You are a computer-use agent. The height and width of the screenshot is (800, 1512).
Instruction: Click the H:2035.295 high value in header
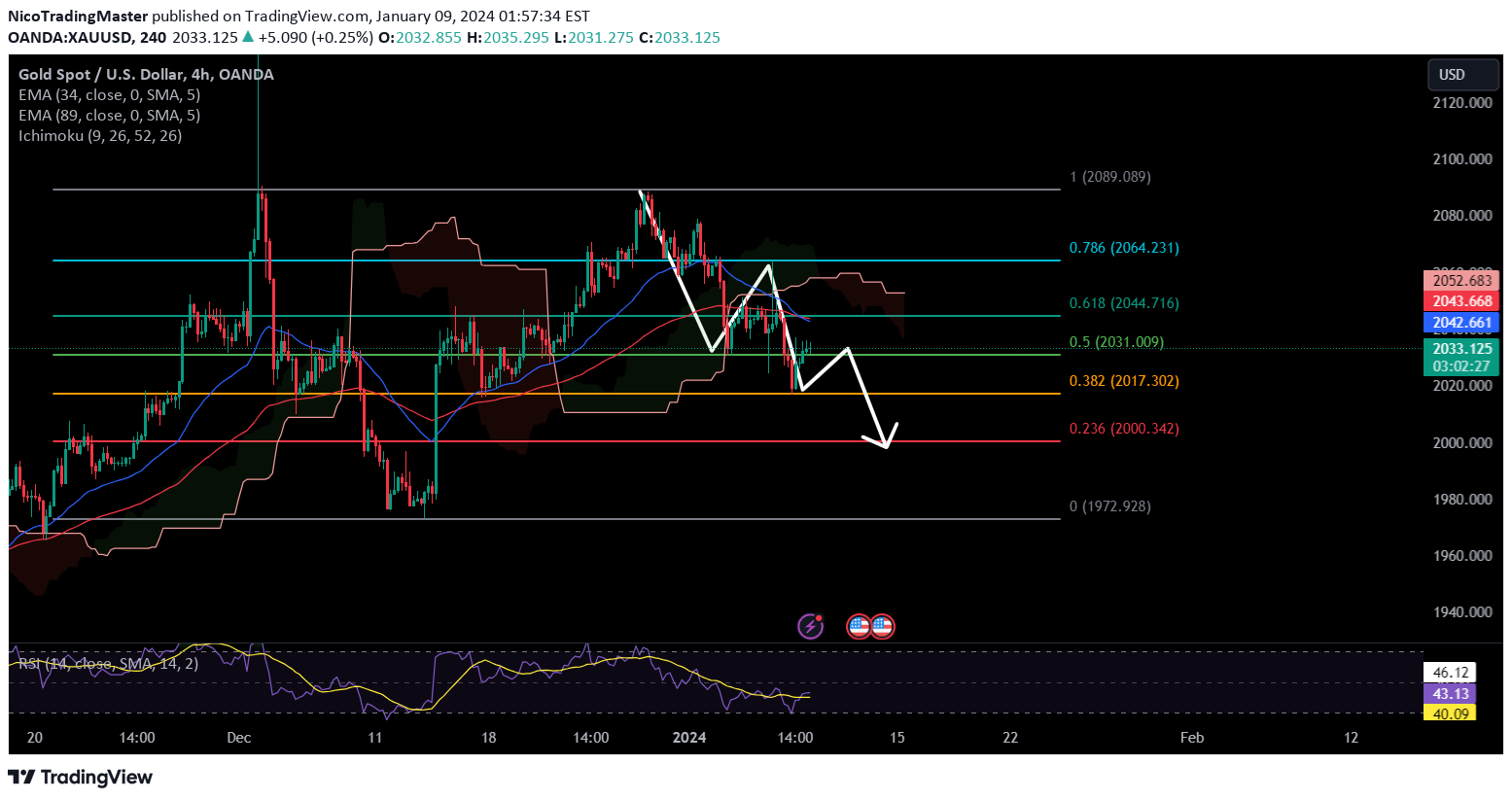point(508,38)
